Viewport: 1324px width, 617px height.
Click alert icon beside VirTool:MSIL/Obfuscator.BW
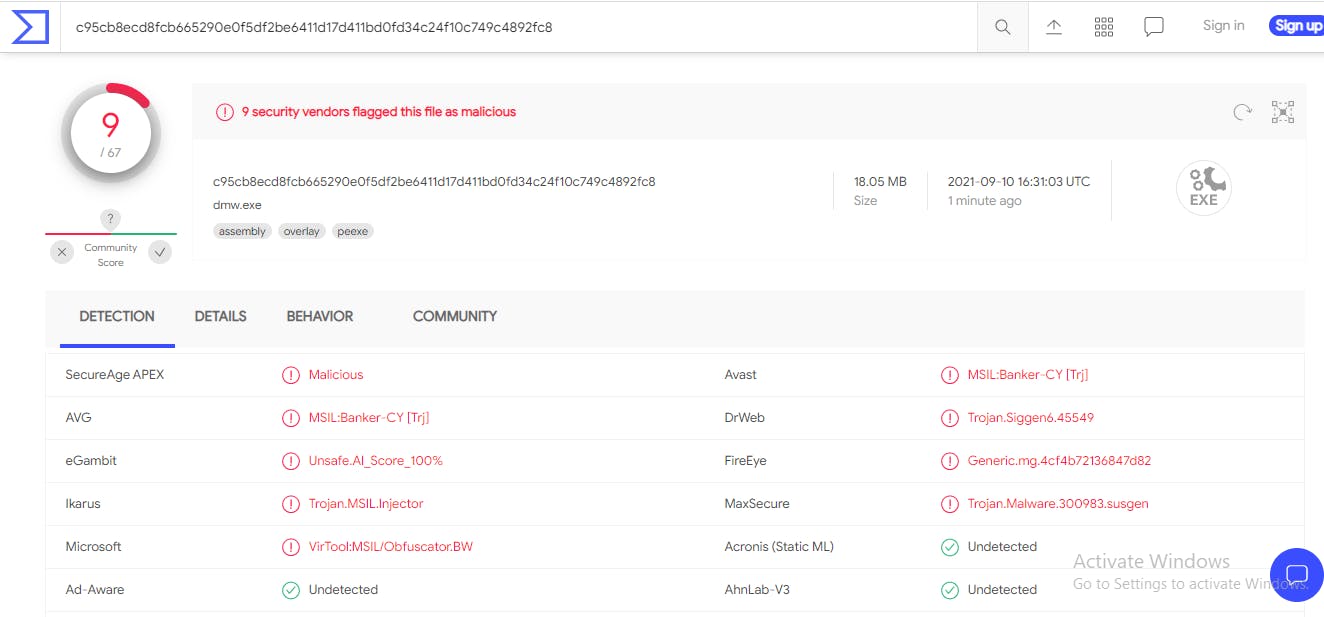pos(291,547)
